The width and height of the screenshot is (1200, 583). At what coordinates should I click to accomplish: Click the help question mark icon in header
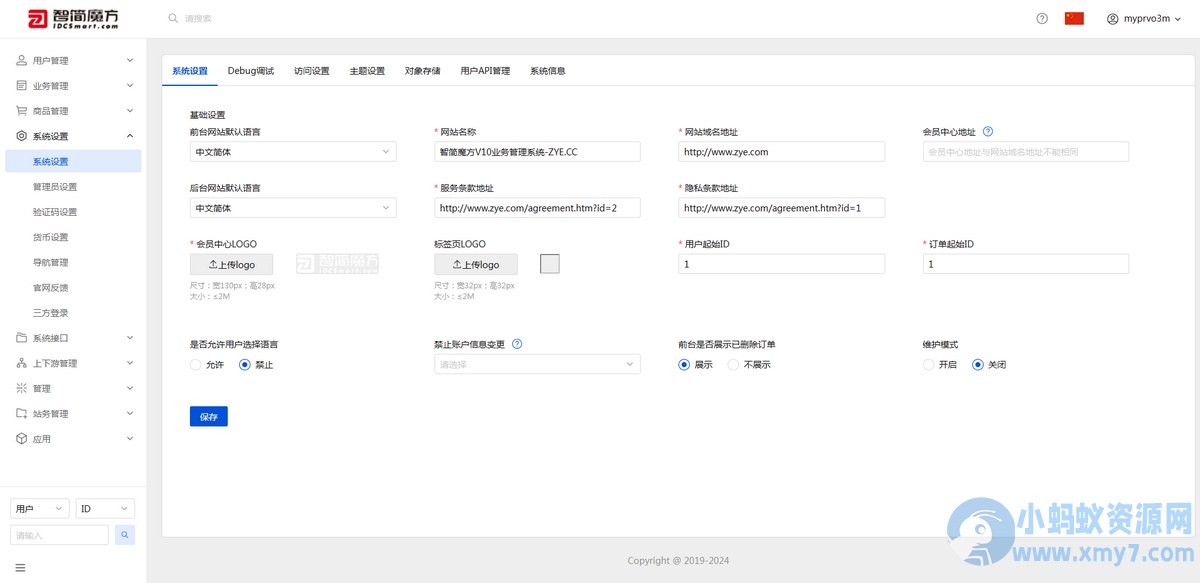click(1042, 18)
